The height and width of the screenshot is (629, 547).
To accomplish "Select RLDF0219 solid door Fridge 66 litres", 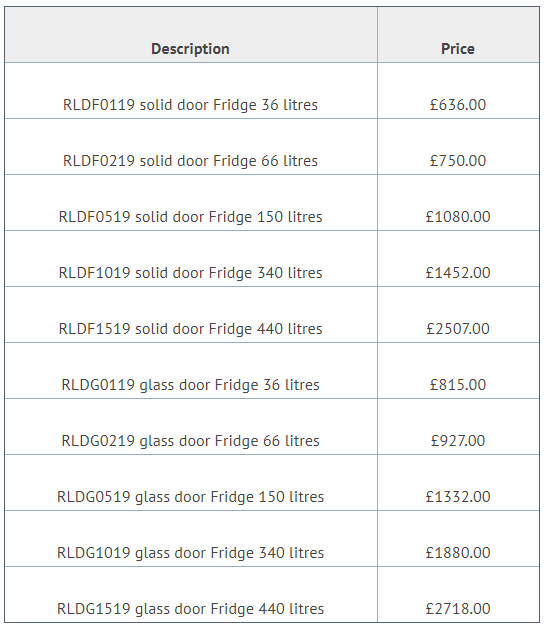I will pos(190,161).
